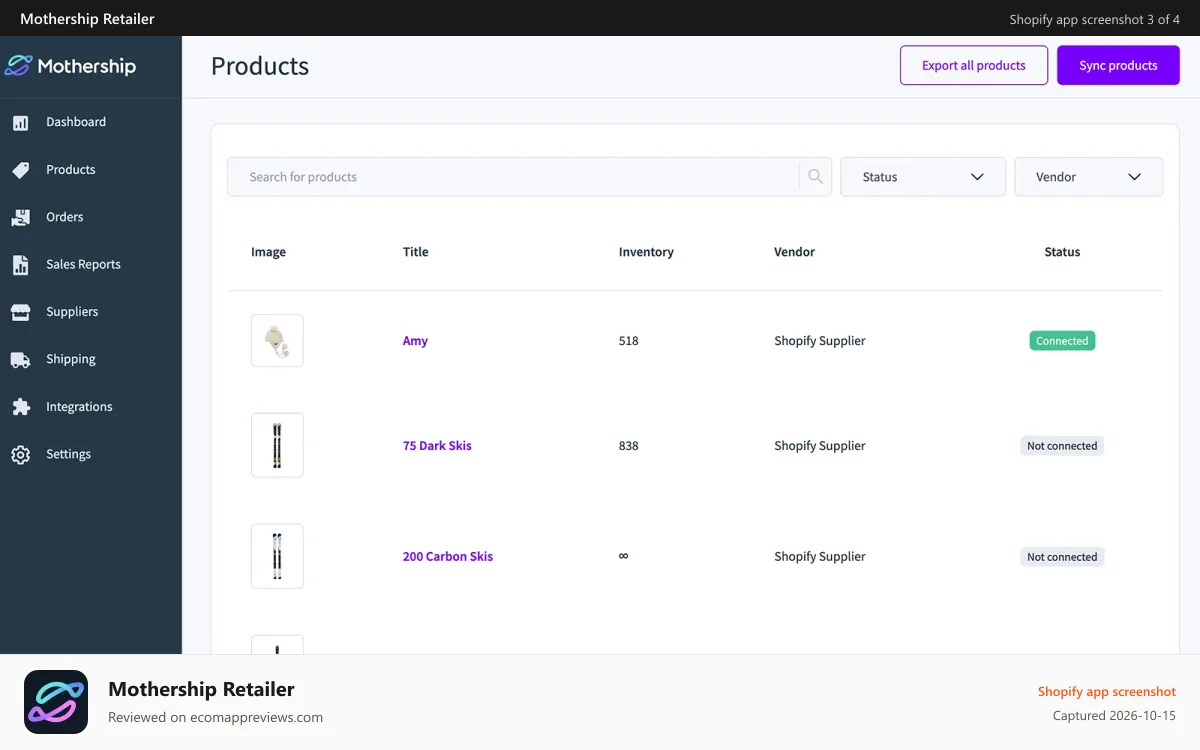1200x750 pixels.
Task: Click the Products tag icon in sidebar
Action: coord(20,171)
